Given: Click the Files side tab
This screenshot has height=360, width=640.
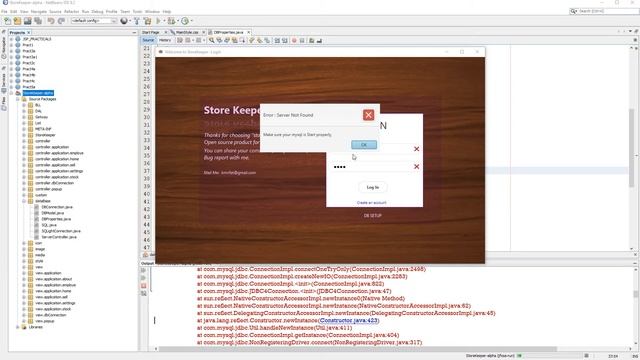Looking at the screenshot, I should (x=4, y=103).
